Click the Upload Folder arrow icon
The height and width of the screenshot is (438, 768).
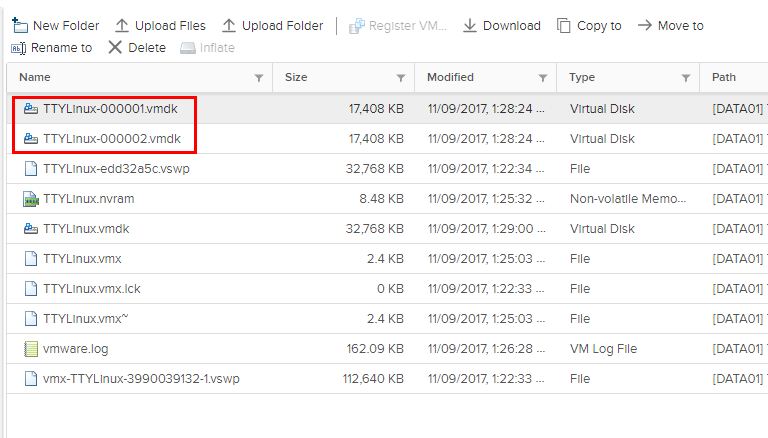coord(229,26)
